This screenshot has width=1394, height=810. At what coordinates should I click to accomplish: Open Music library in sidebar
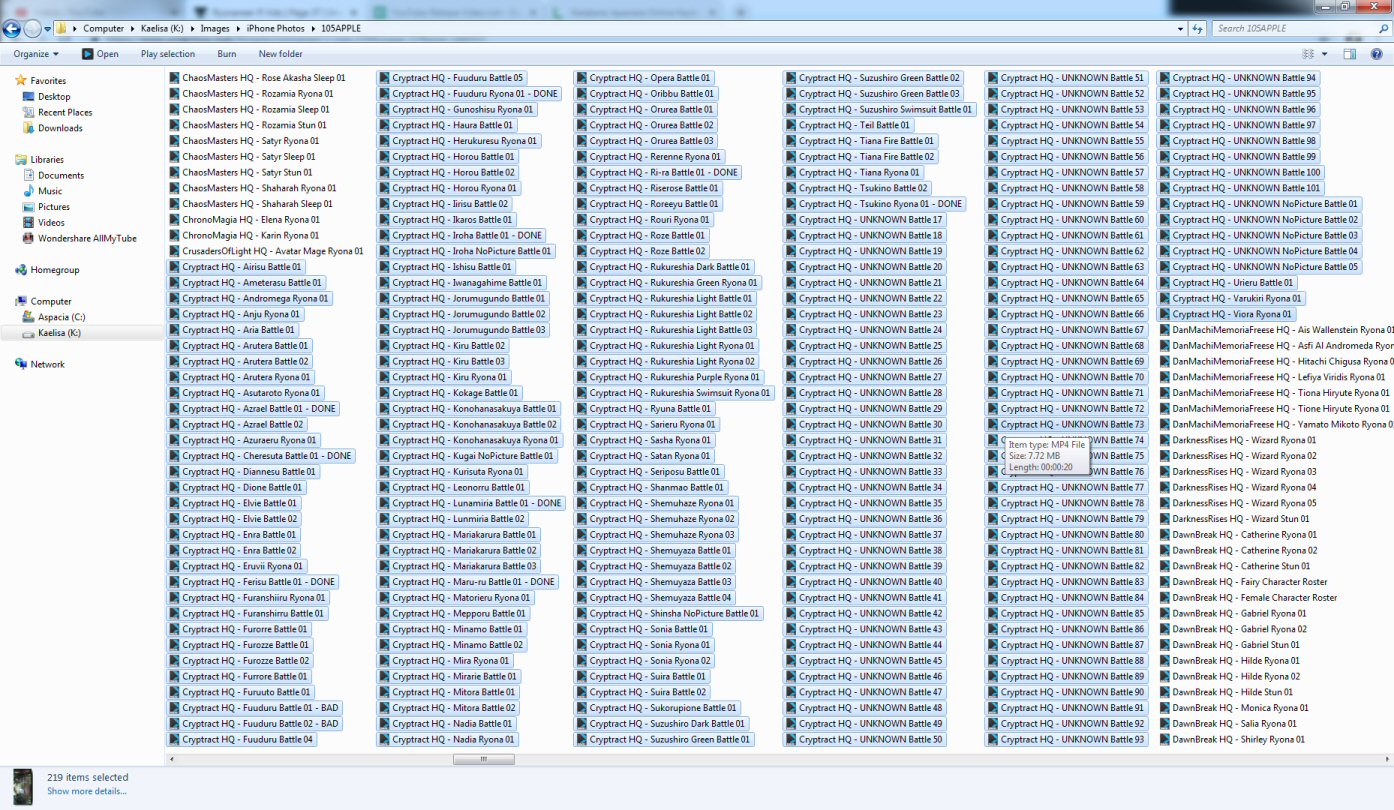50,191
